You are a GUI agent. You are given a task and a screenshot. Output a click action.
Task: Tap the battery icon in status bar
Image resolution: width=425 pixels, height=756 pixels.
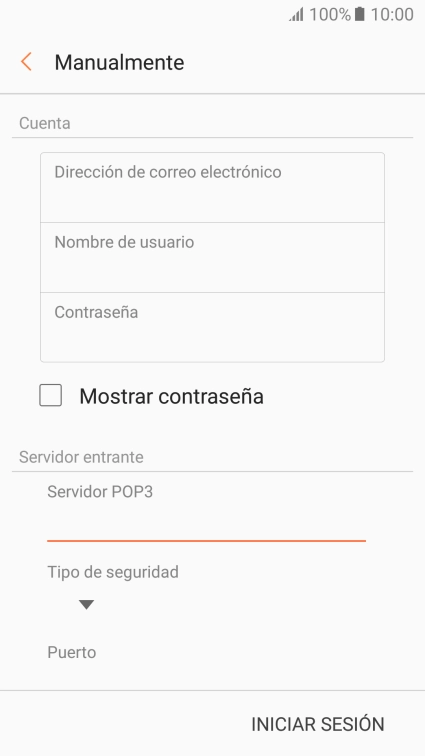[359, 14]
